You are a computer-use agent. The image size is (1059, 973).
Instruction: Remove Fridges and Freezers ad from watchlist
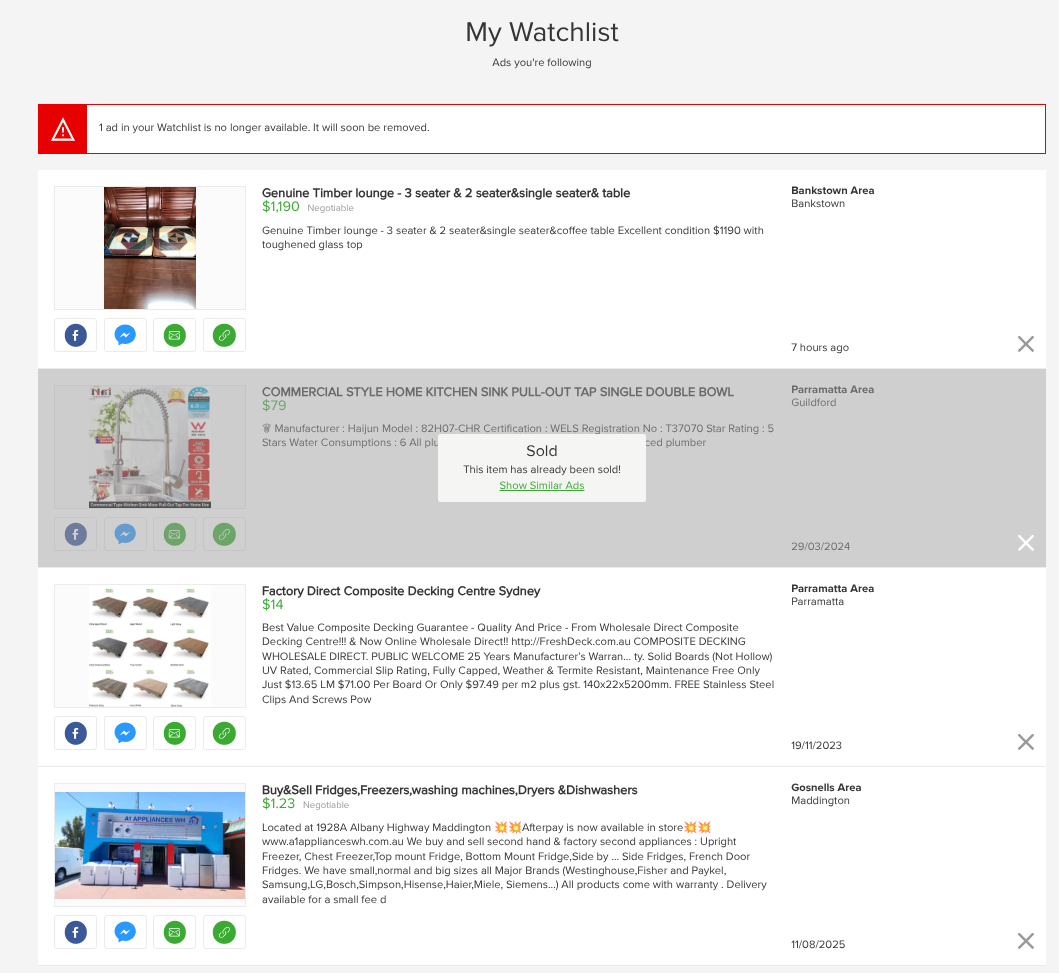point(1025,941)
